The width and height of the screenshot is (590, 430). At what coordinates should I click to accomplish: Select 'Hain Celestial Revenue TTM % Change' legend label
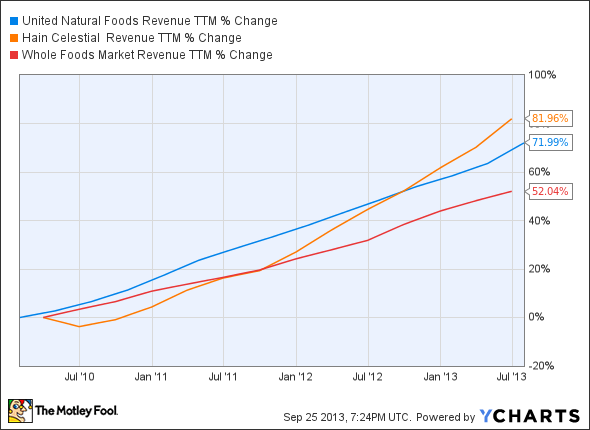click(x=132, y=38)
